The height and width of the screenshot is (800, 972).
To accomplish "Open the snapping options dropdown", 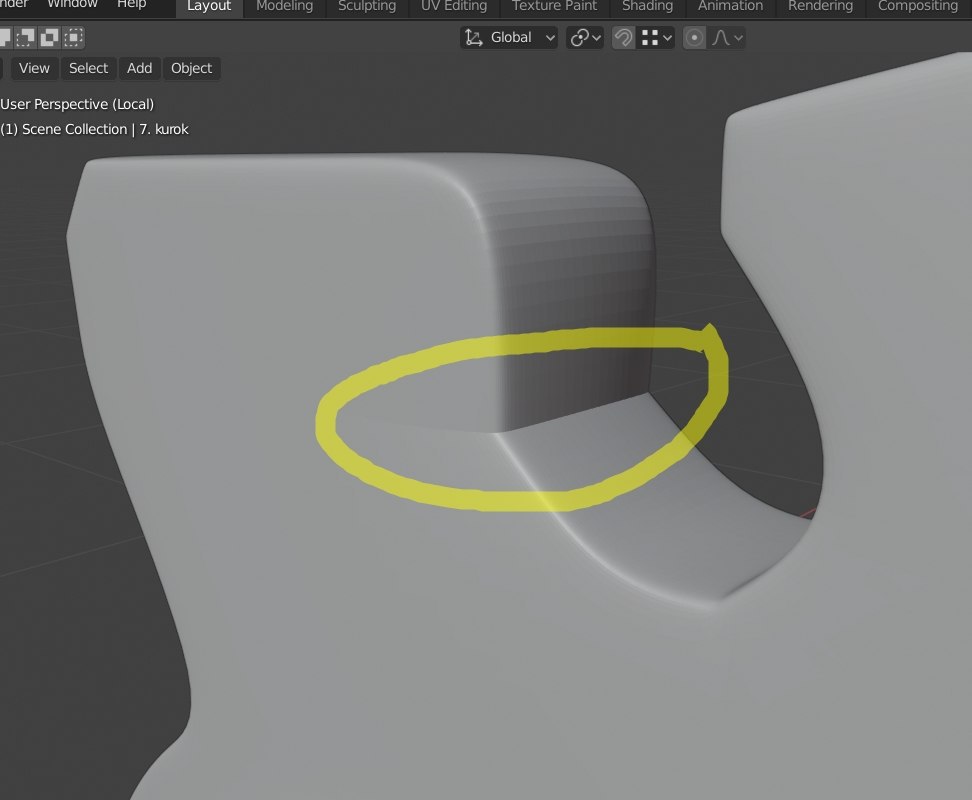I will click(656, 38).
